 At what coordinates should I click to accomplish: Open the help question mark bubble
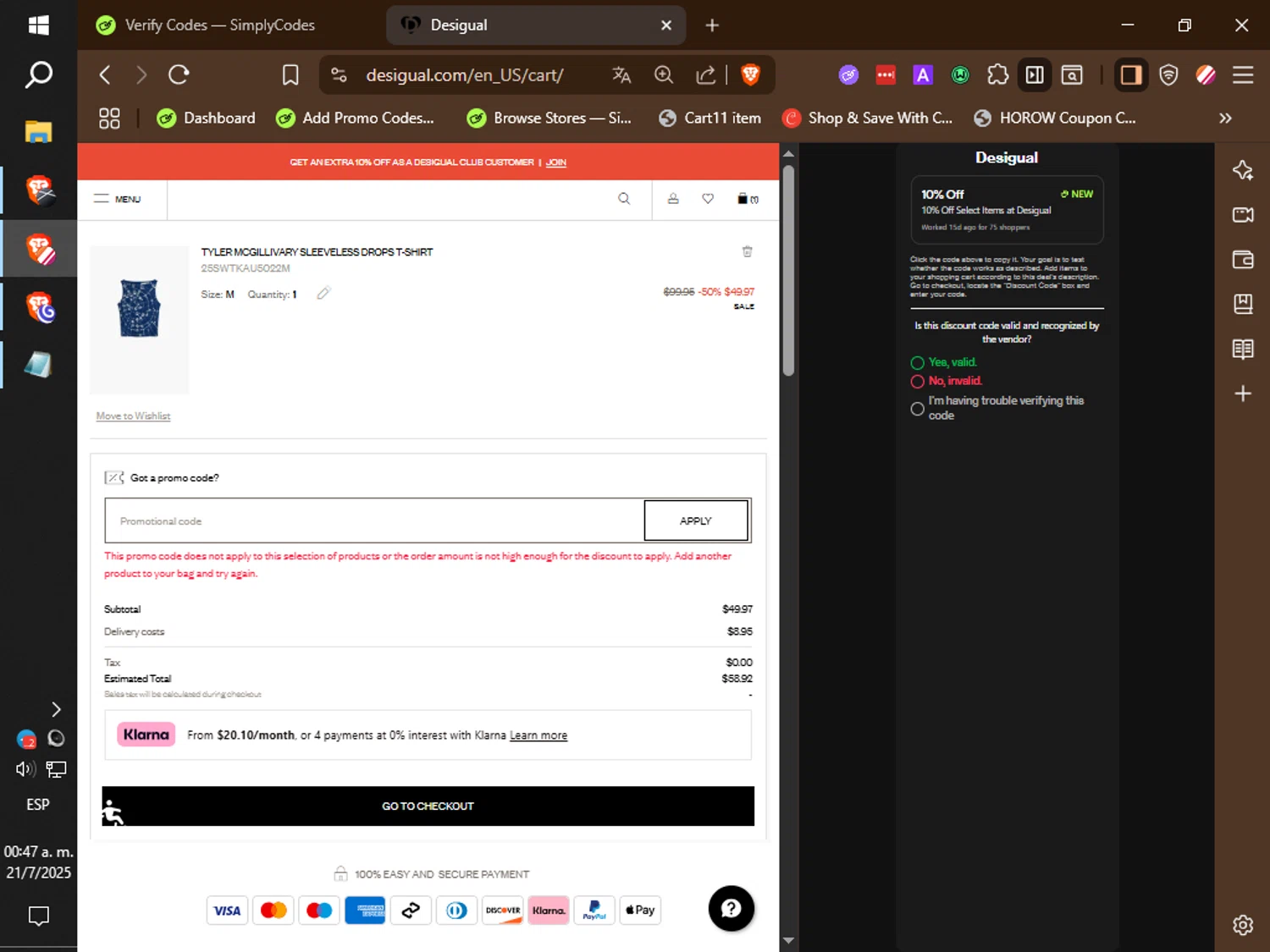click(x=732, y=908)
